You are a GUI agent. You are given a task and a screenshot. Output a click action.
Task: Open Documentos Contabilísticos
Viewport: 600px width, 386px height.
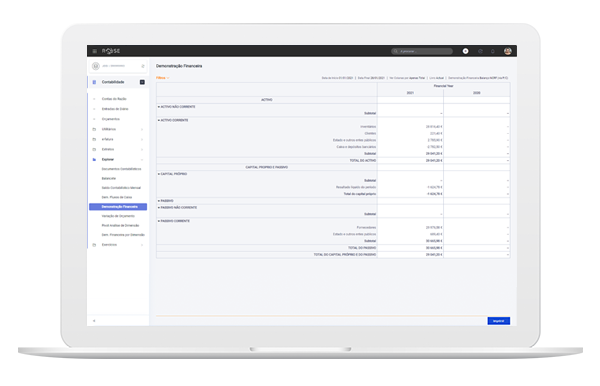tap(121, 169)
